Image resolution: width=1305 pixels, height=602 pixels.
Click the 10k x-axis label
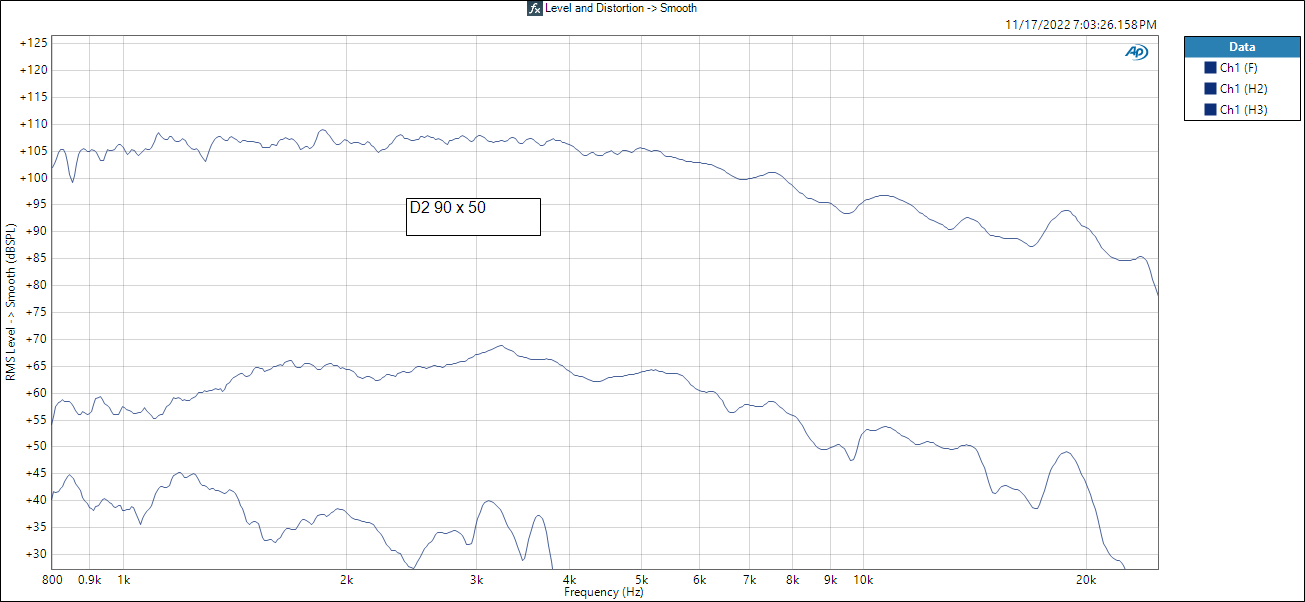click(864, 580)
